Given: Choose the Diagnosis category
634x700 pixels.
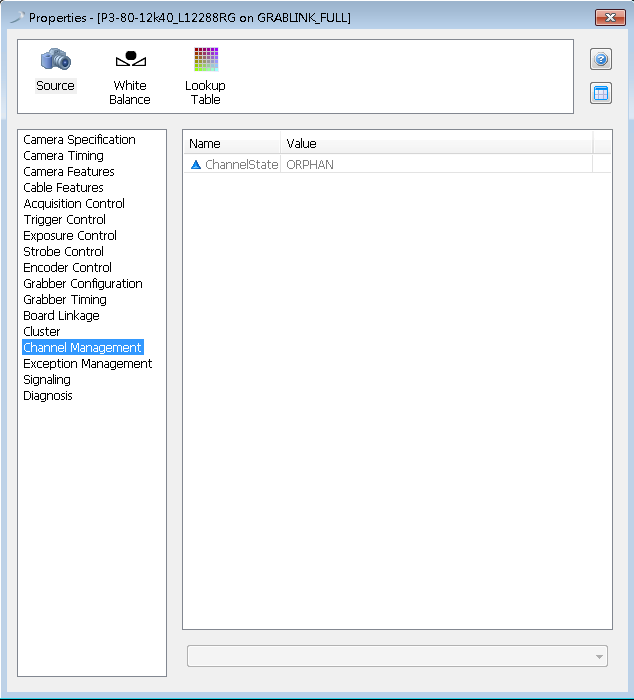Looking at the screenshot, I should click(x=48, y=396).
